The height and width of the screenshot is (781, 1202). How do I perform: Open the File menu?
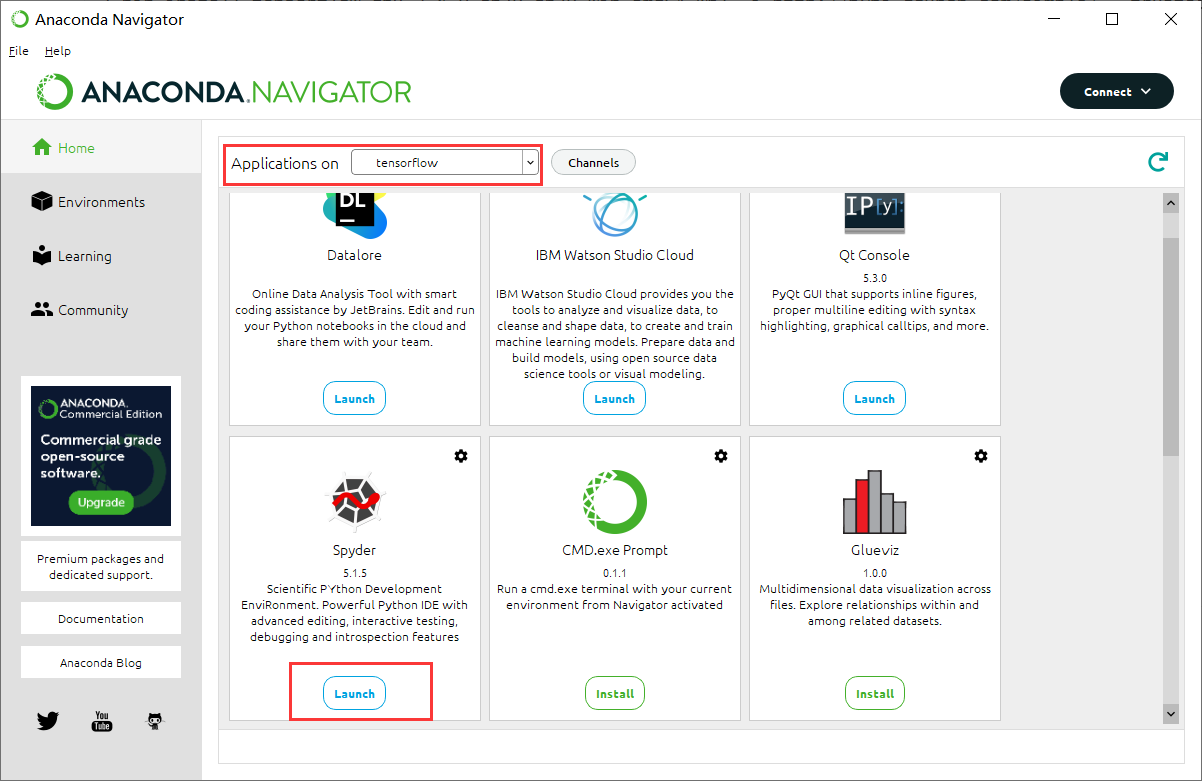pos(19,51)
